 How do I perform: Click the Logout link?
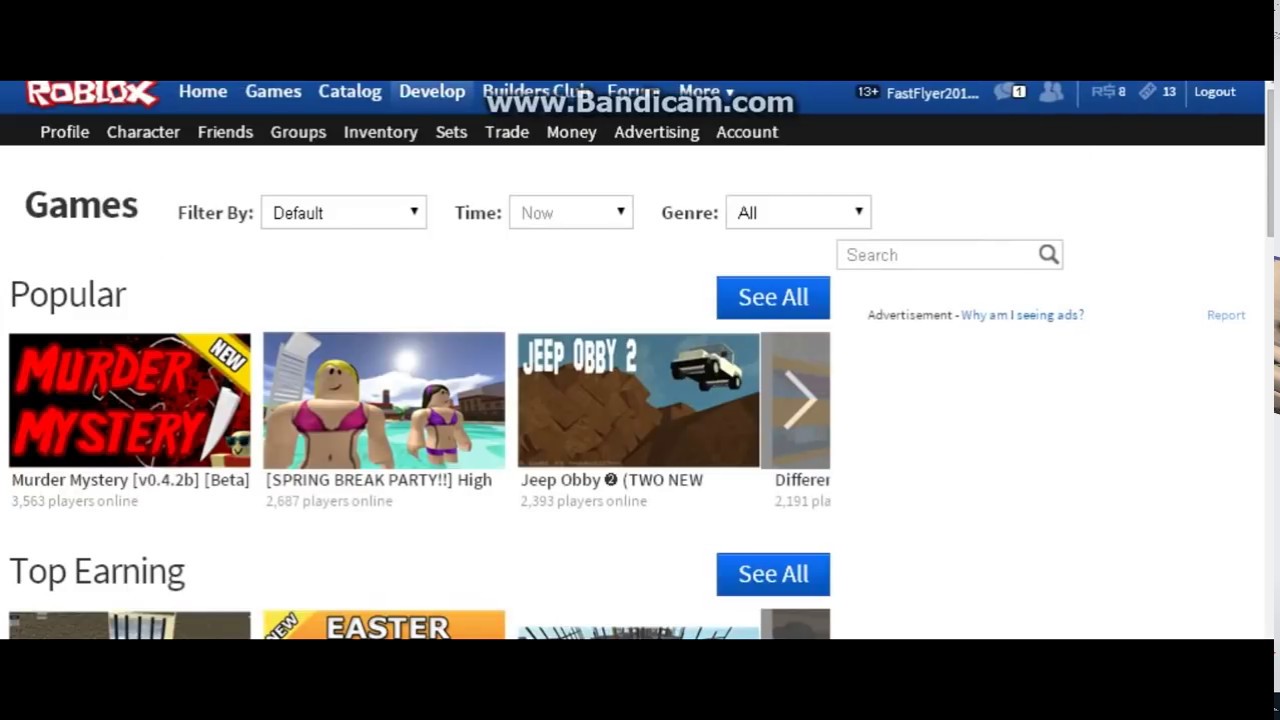click(x=1215, y=92)
